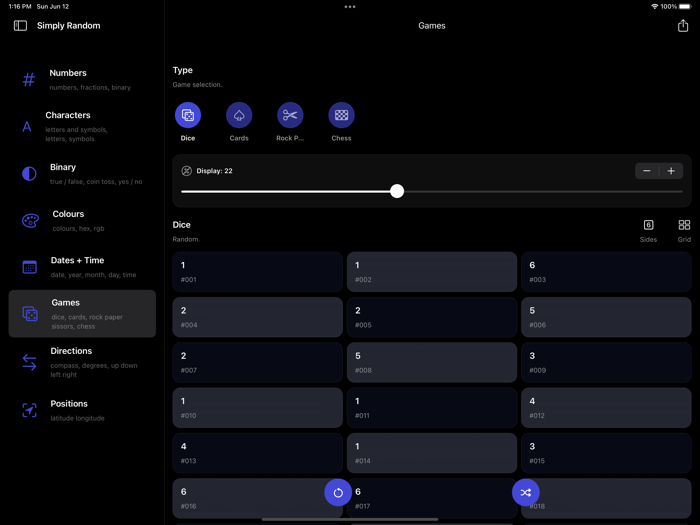Select dice result card #005

(432, 317)
